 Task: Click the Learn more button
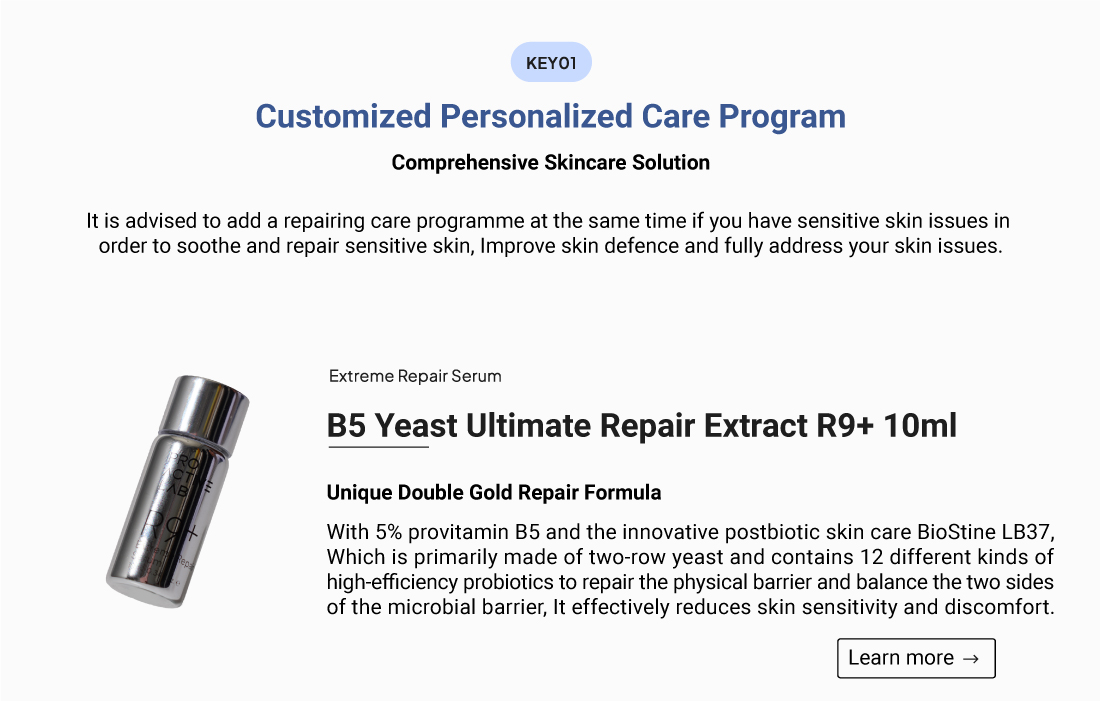(x=915, y=658)
